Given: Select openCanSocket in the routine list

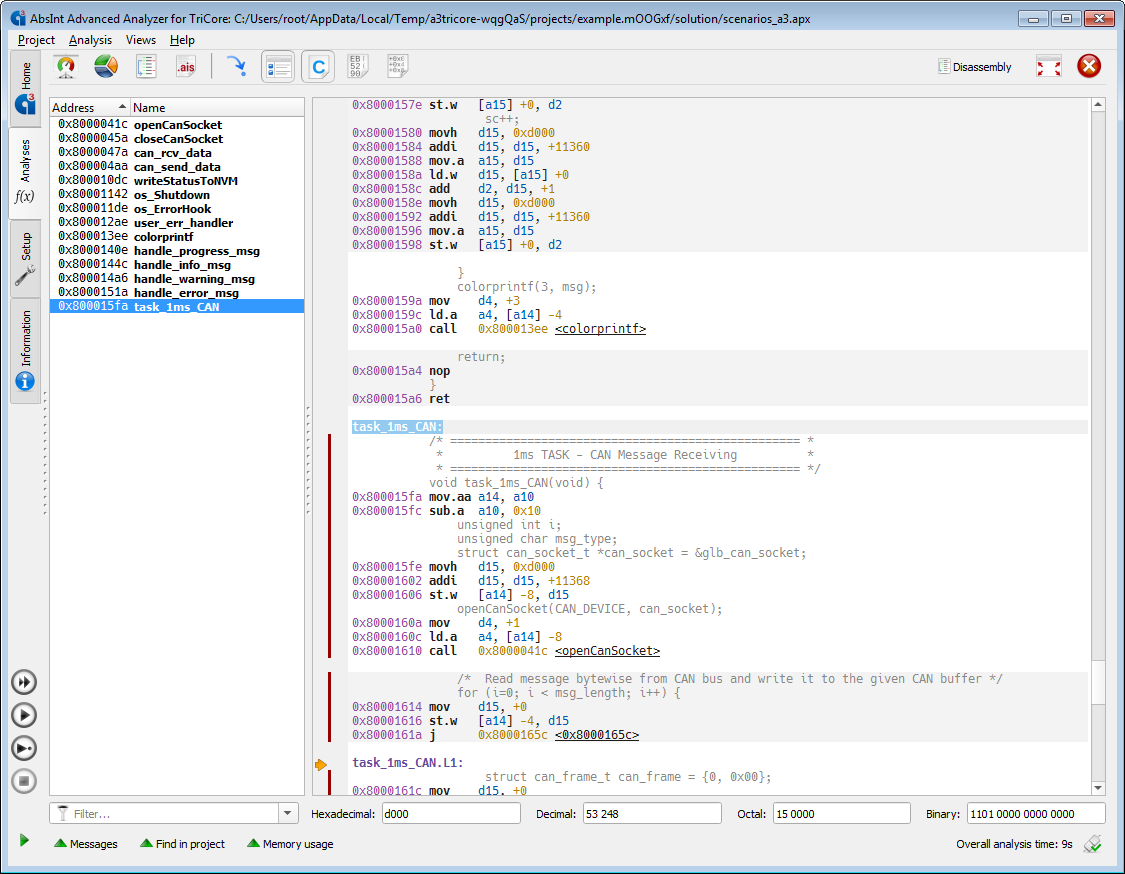Looking at the screenshot, I should coord(177,125).
